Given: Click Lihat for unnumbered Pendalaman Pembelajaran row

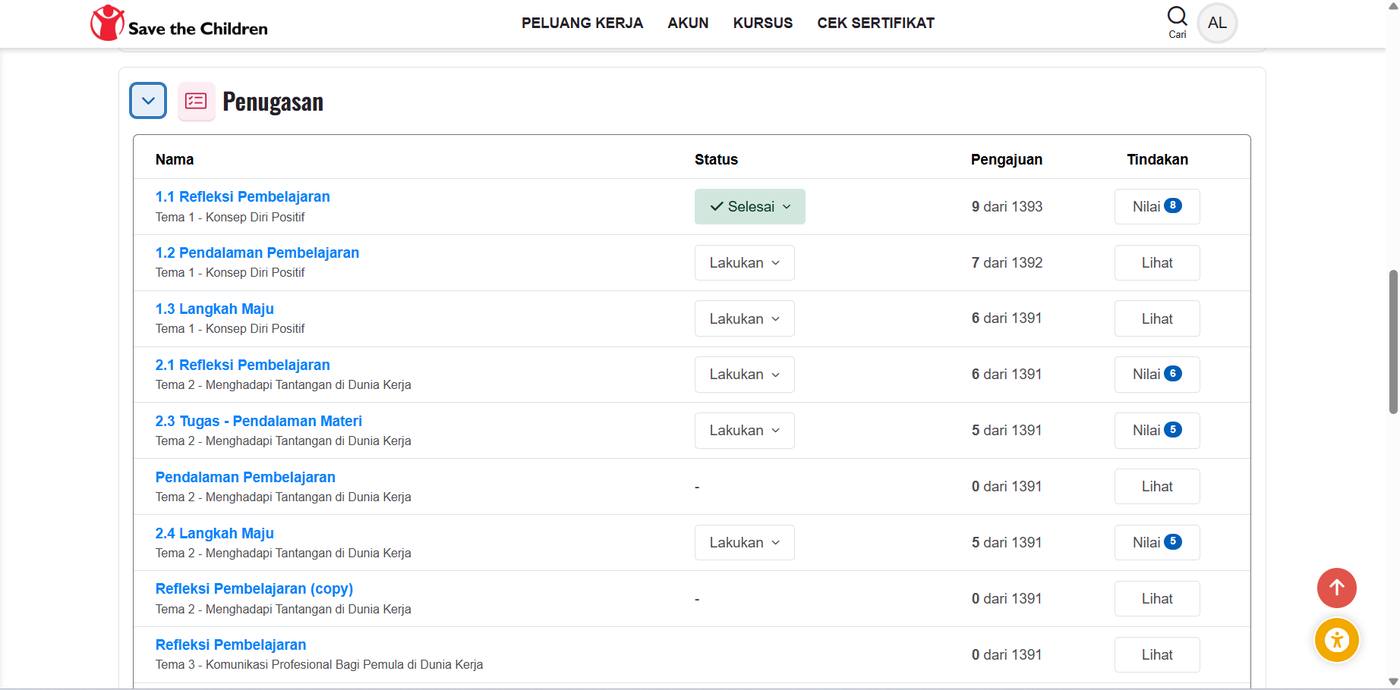Looking at the screenshot, I should (1157, 486).
